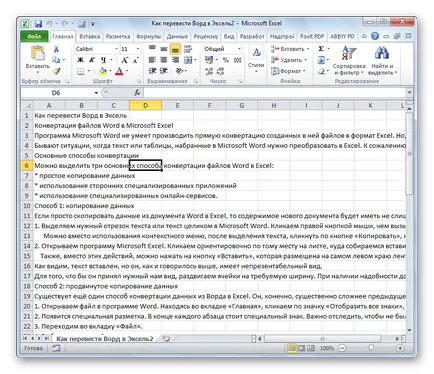The width and height of the screenshot is (434, 374).
Task: Click the column D header
Action: (145, 105)
